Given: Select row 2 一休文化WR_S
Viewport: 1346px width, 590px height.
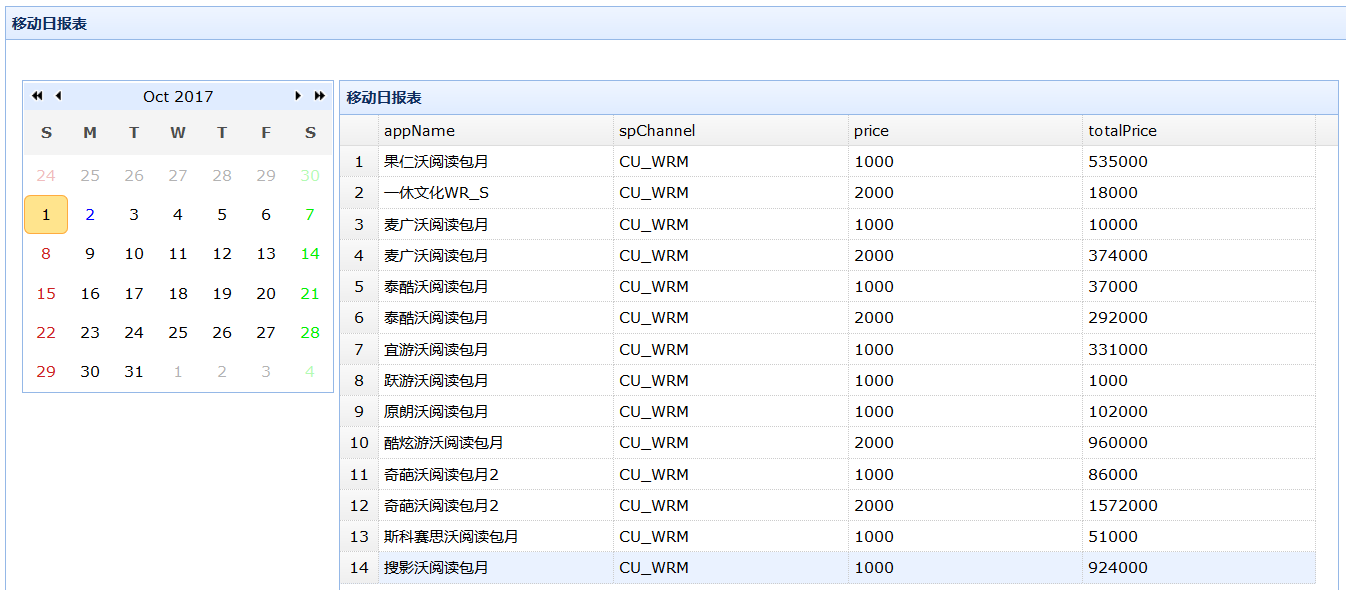Looking at the screenshot, I should pos(436,193).
